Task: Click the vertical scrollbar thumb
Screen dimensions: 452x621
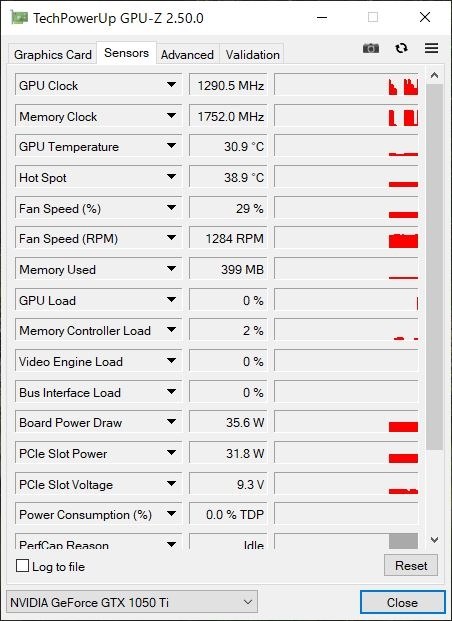Action: click(x=434, y=266)
